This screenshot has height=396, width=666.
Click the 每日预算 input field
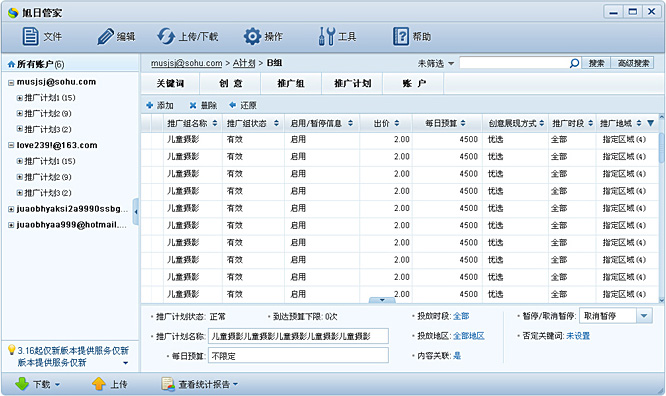tap(298, 356)
